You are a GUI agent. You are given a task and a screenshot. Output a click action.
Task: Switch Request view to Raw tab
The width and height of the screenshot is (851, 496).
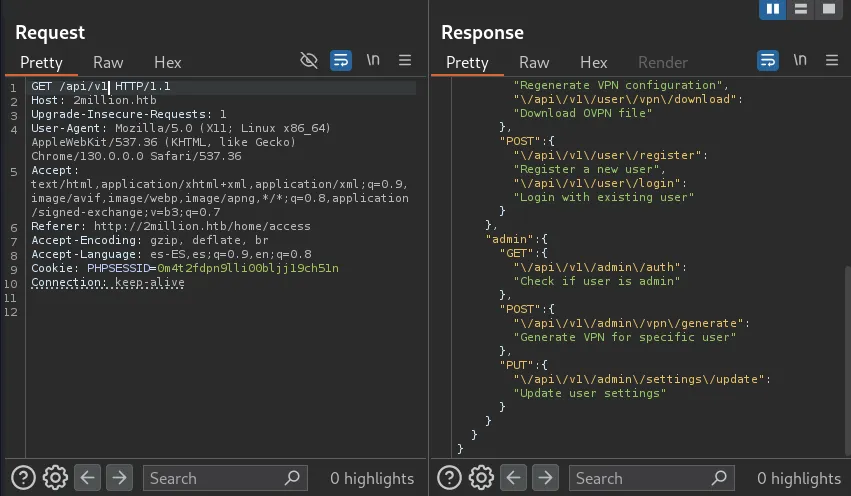[108, 62]
